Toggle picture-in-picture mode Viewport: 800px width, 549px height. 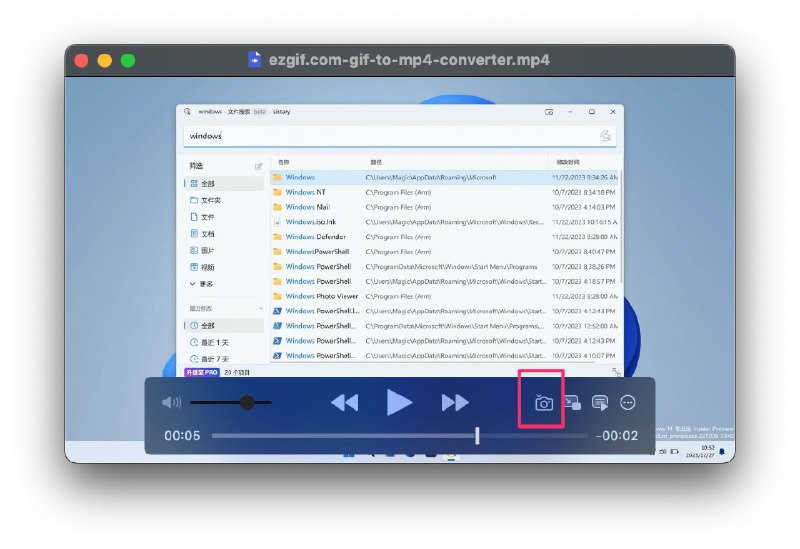click(x=572, y=403)
